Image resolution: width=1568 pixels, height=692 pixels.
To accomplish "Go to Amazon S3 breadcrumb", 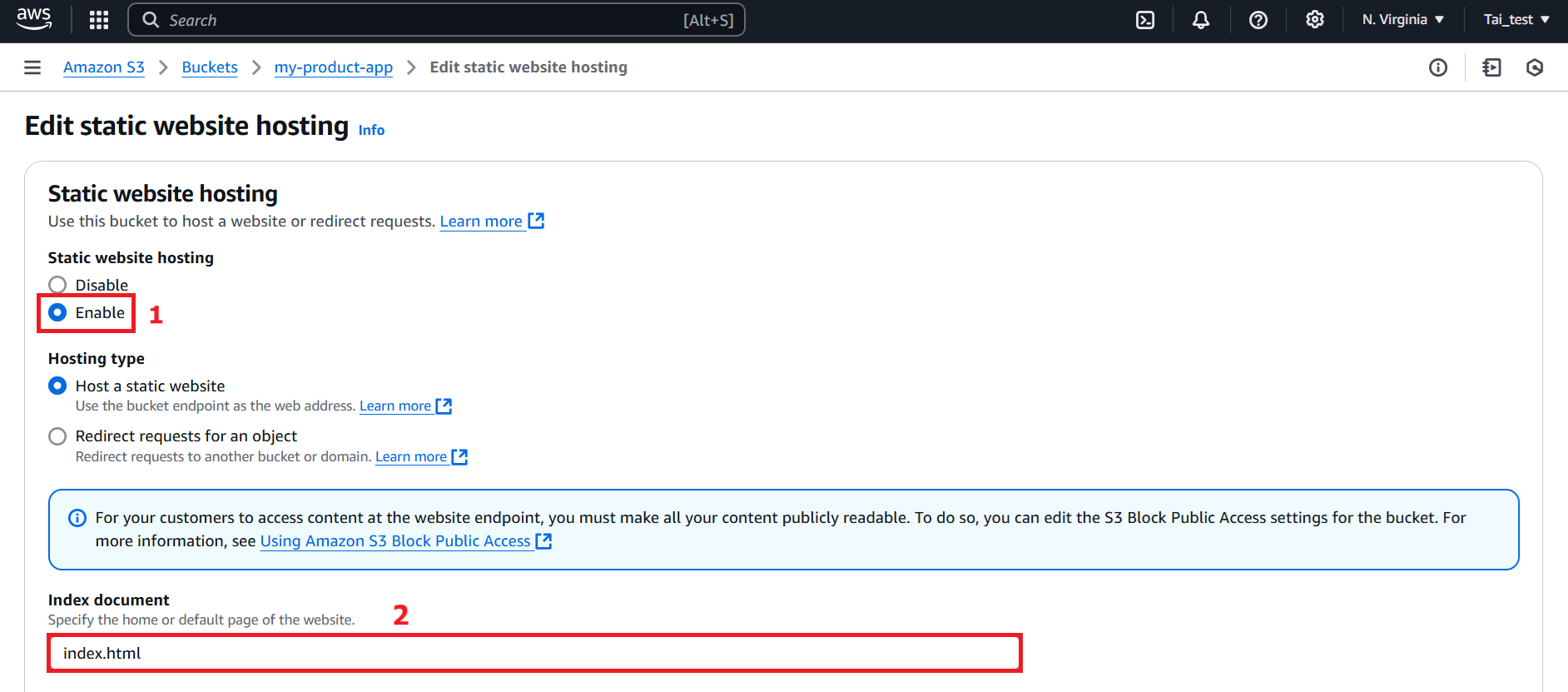I will 104,67.
